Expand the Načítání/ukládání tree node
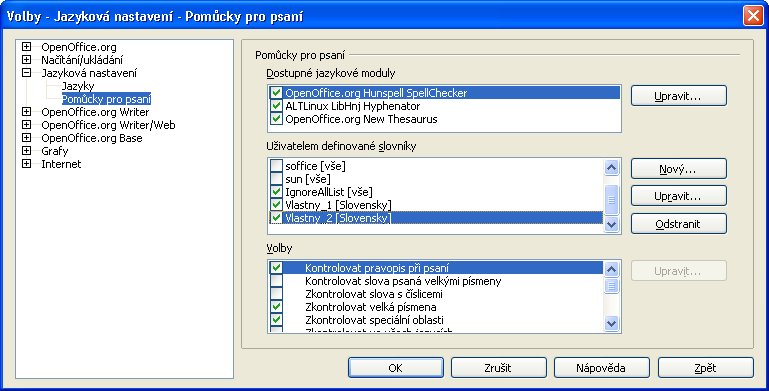 [26, 60]
